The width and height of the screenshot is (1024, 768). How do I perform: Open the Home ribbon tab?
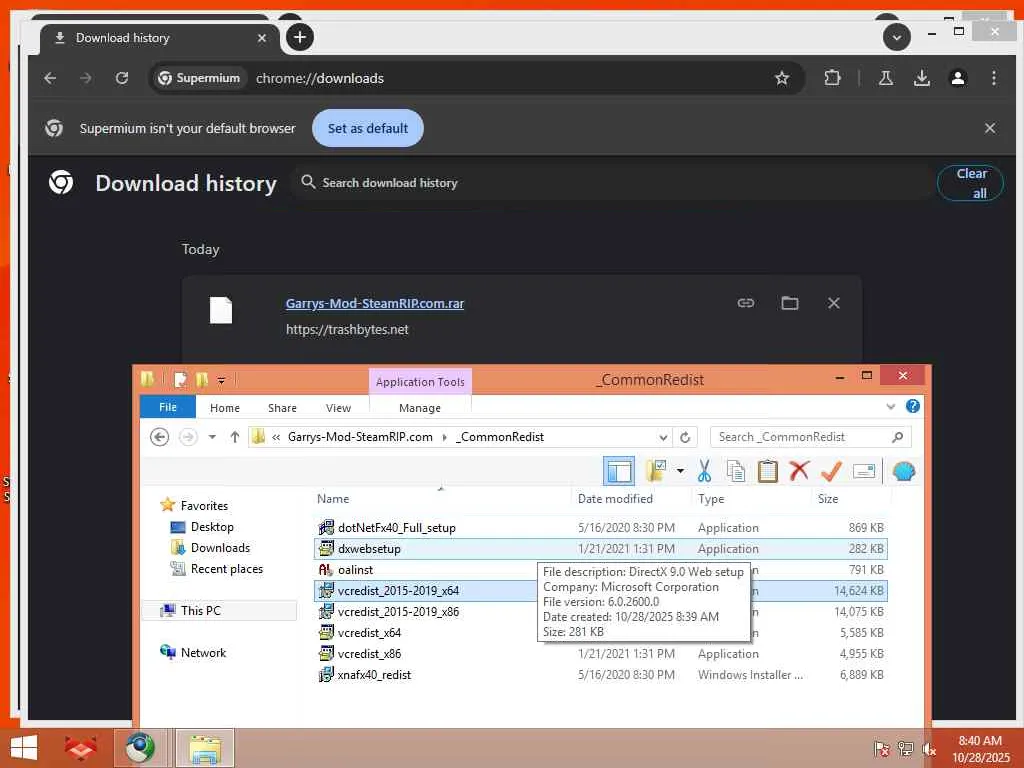pyautogui.click(x=225, y=408)
